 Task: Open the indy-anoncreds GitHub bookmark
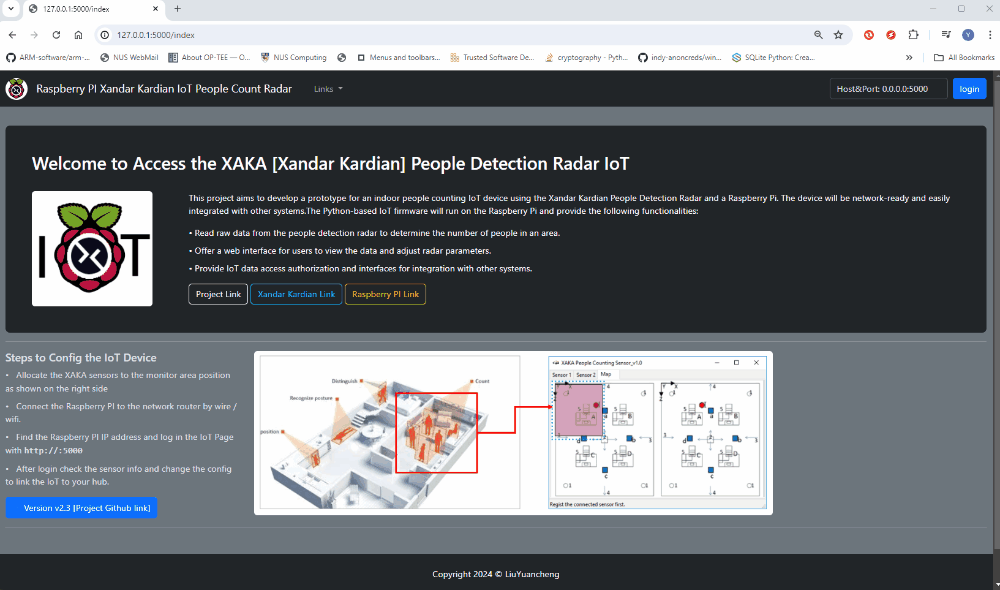[x=680, y=57]
